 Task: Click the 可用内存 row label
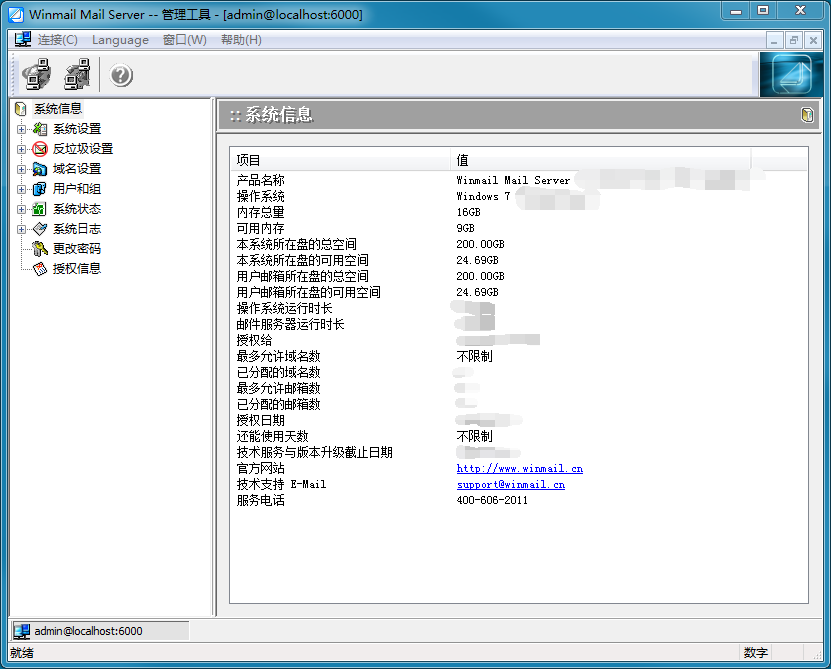pyautogui.click(x=260, y=228)
